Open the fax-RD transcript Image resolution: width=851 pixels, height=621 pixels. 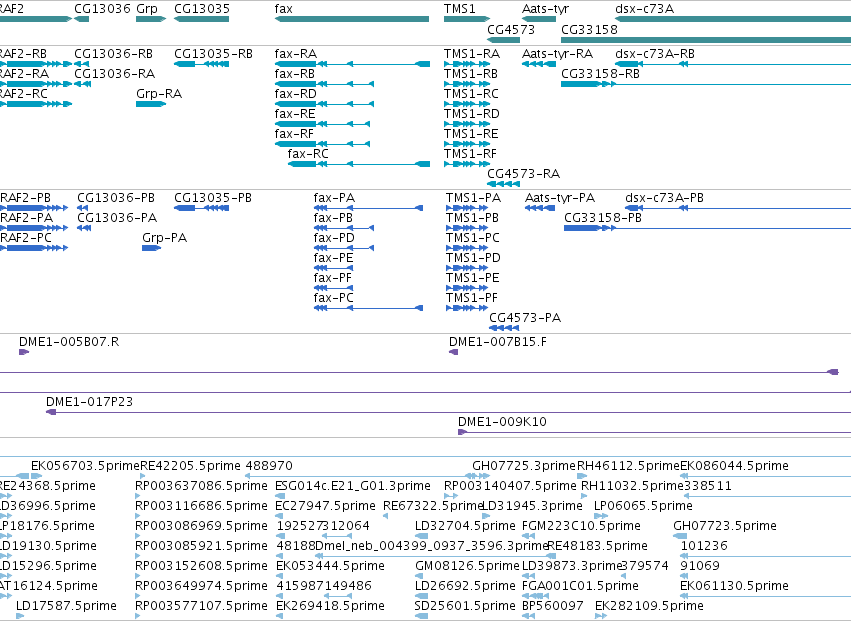(295, 93)
